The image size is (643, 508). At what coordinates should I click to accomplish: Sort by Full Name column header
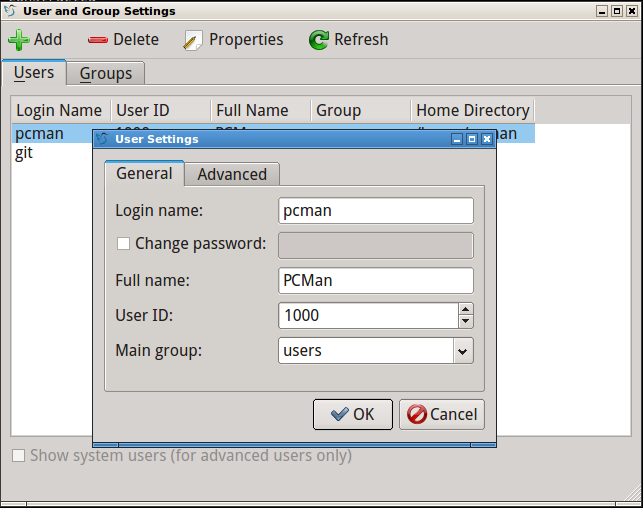click(x=261, y=110)
